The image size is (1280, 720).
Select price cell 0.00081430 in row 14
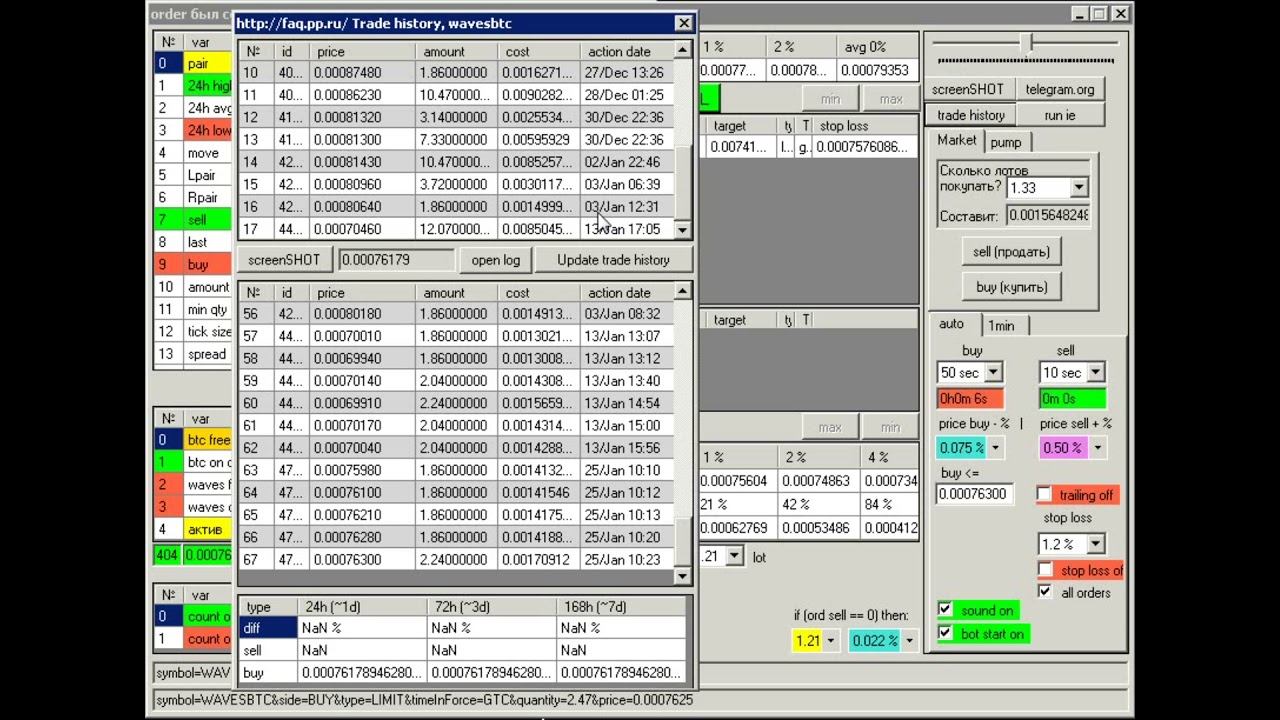[x=362, y=162]
